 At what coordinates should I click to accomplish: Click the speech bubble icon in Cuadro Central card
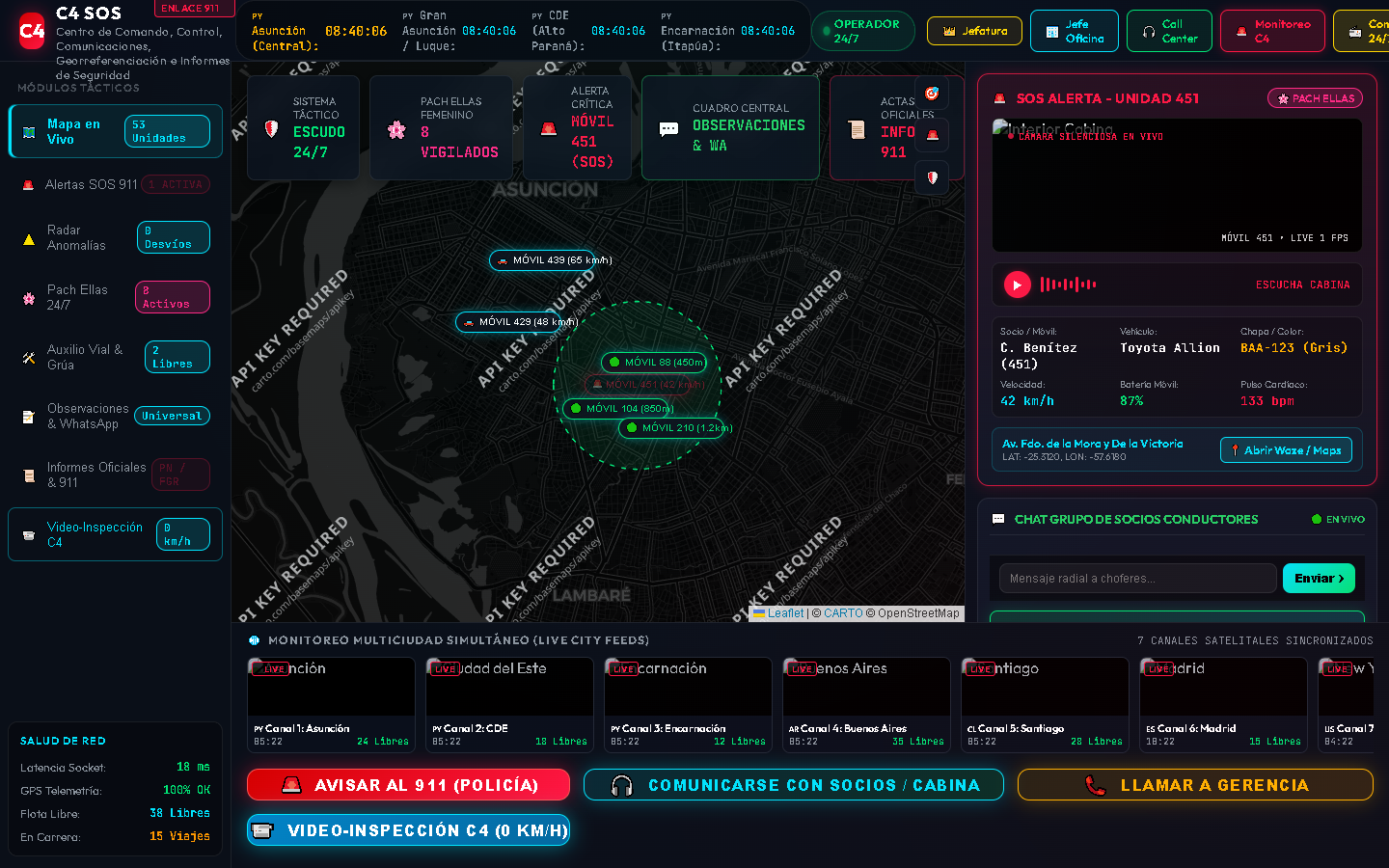point(668,128)
